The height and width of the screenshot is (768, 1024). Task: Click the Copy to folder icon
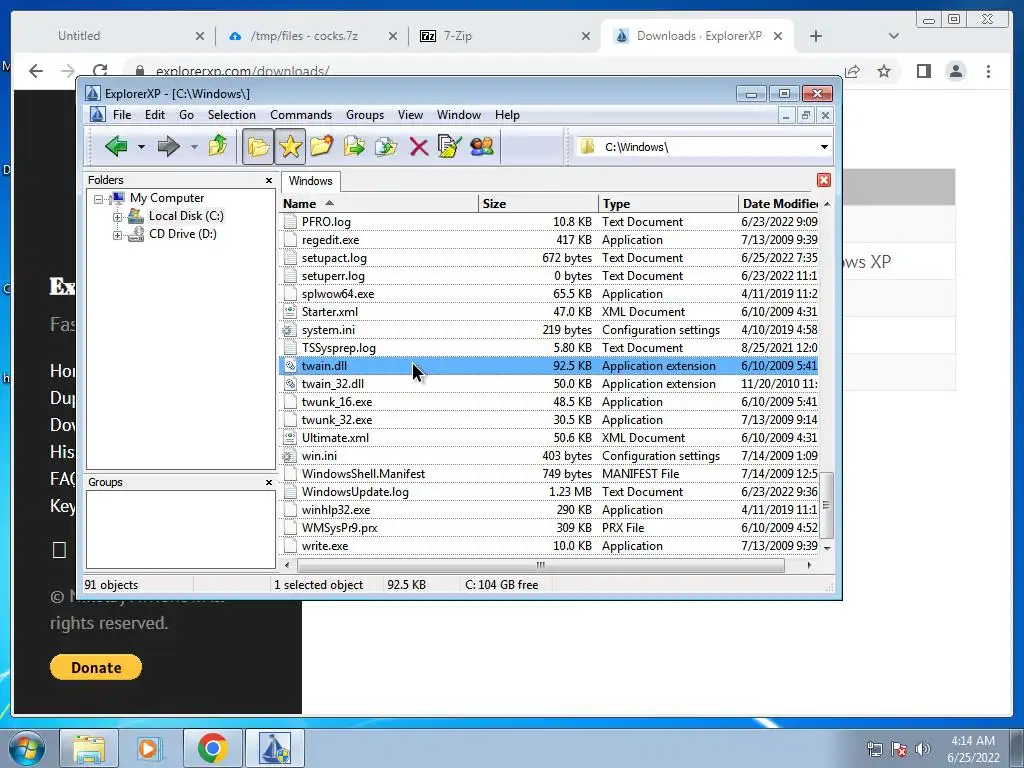point(354,146)
